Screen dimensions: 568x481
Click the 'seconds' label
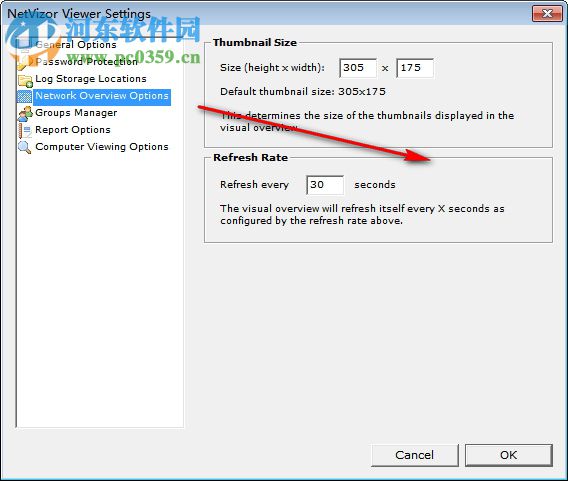click(375, 185)
